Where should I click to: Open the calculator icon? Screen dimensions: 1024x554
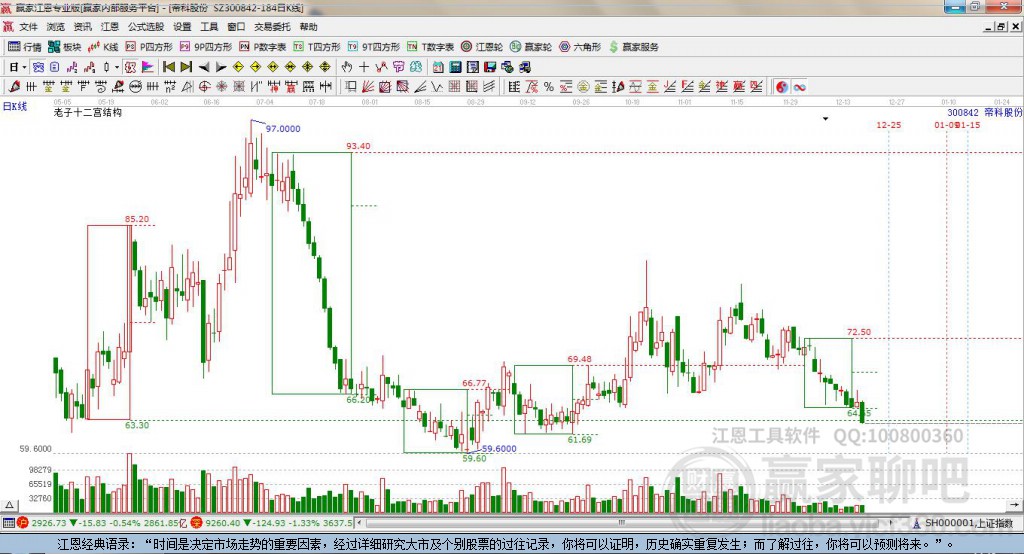click(456, 67)
